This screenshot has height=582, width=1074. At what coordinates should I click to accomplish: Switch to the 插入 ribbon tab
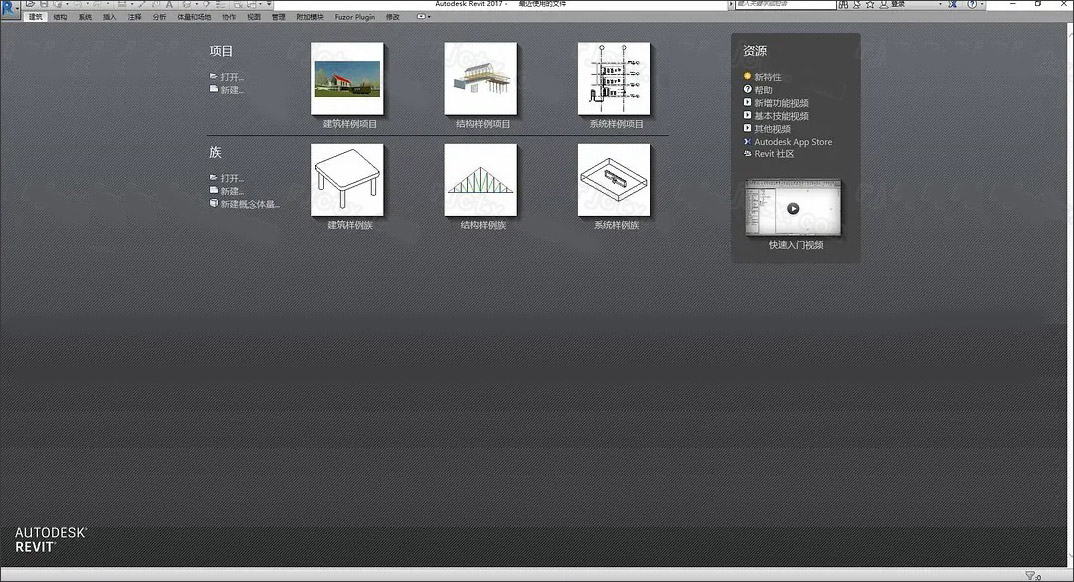click(x=108, y=15)
